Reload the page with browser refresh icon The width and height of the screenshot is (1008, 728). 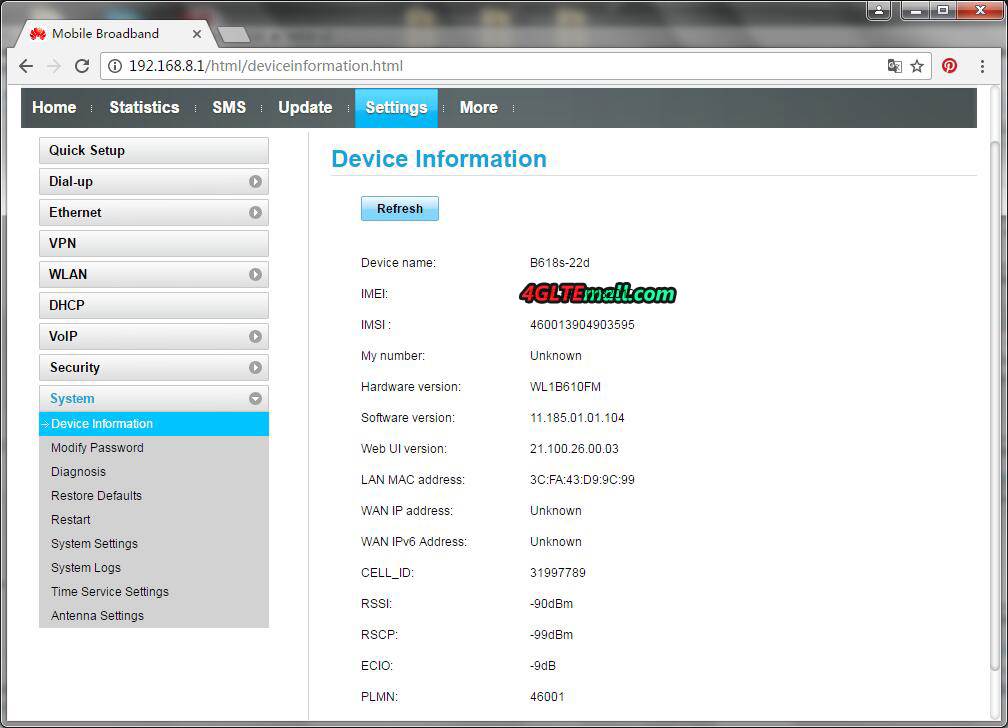[82, 66]
